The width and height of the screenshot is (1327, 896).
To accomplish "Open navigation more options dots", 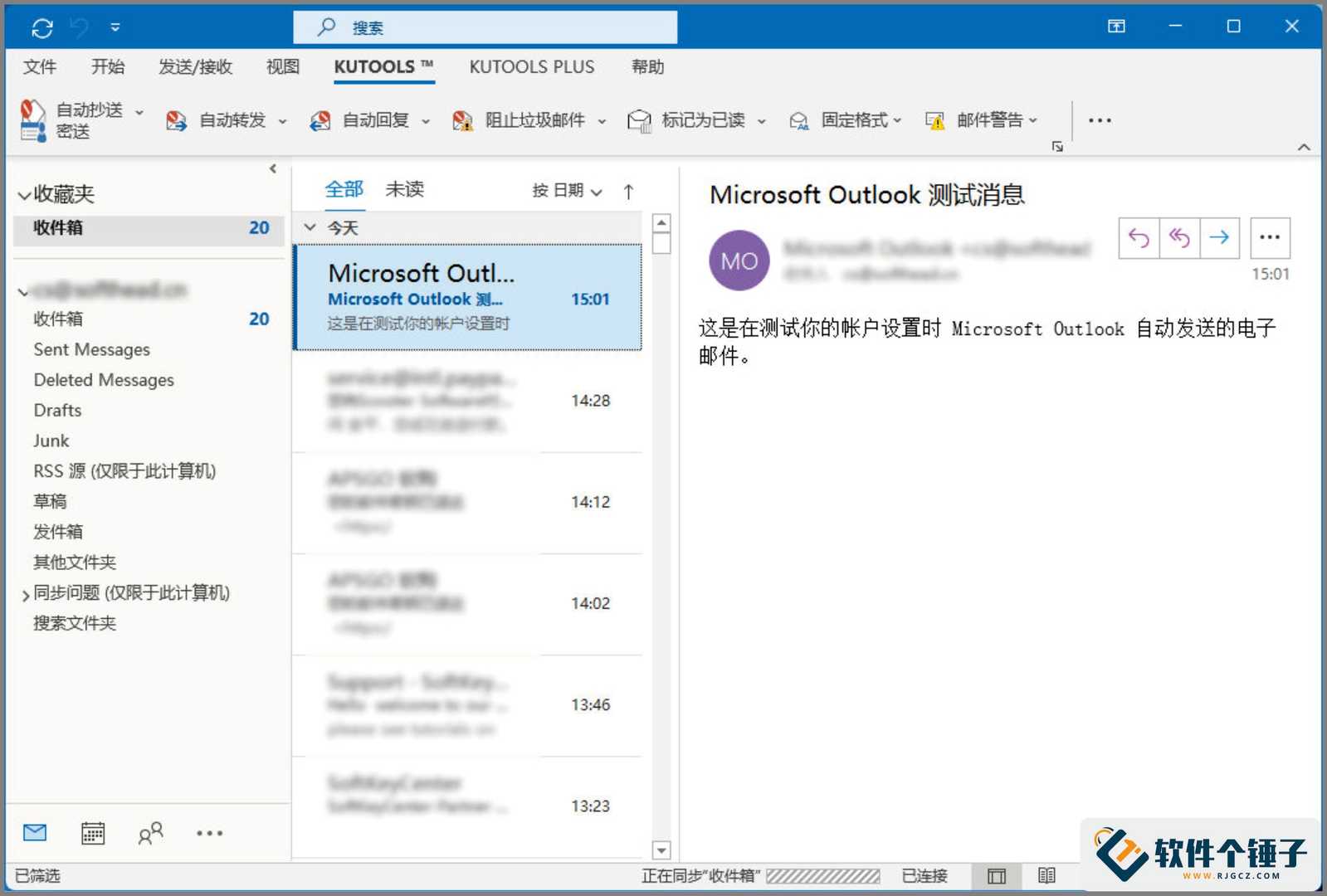I will point(209,833).
